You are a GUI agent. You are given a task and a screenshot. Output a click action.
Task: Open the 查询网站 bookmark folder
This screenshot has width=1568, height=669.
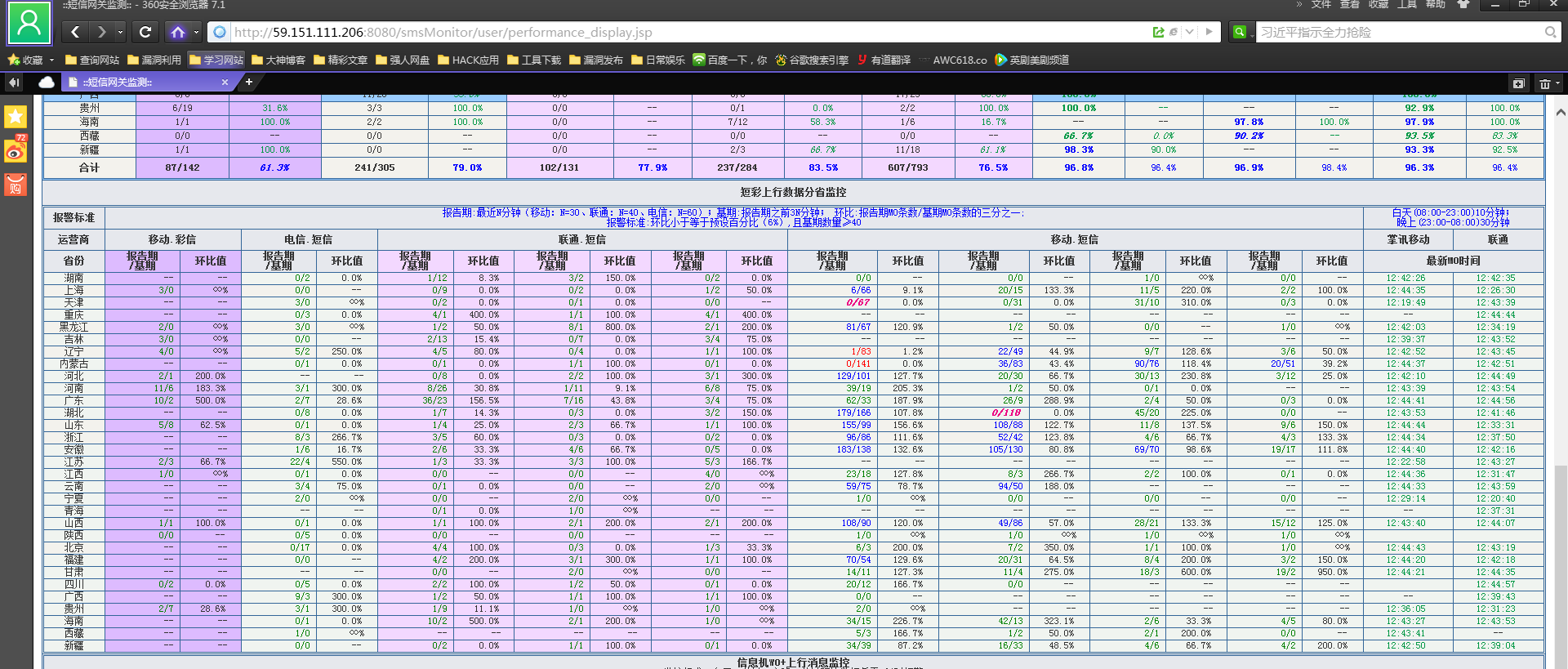[92, 60]
